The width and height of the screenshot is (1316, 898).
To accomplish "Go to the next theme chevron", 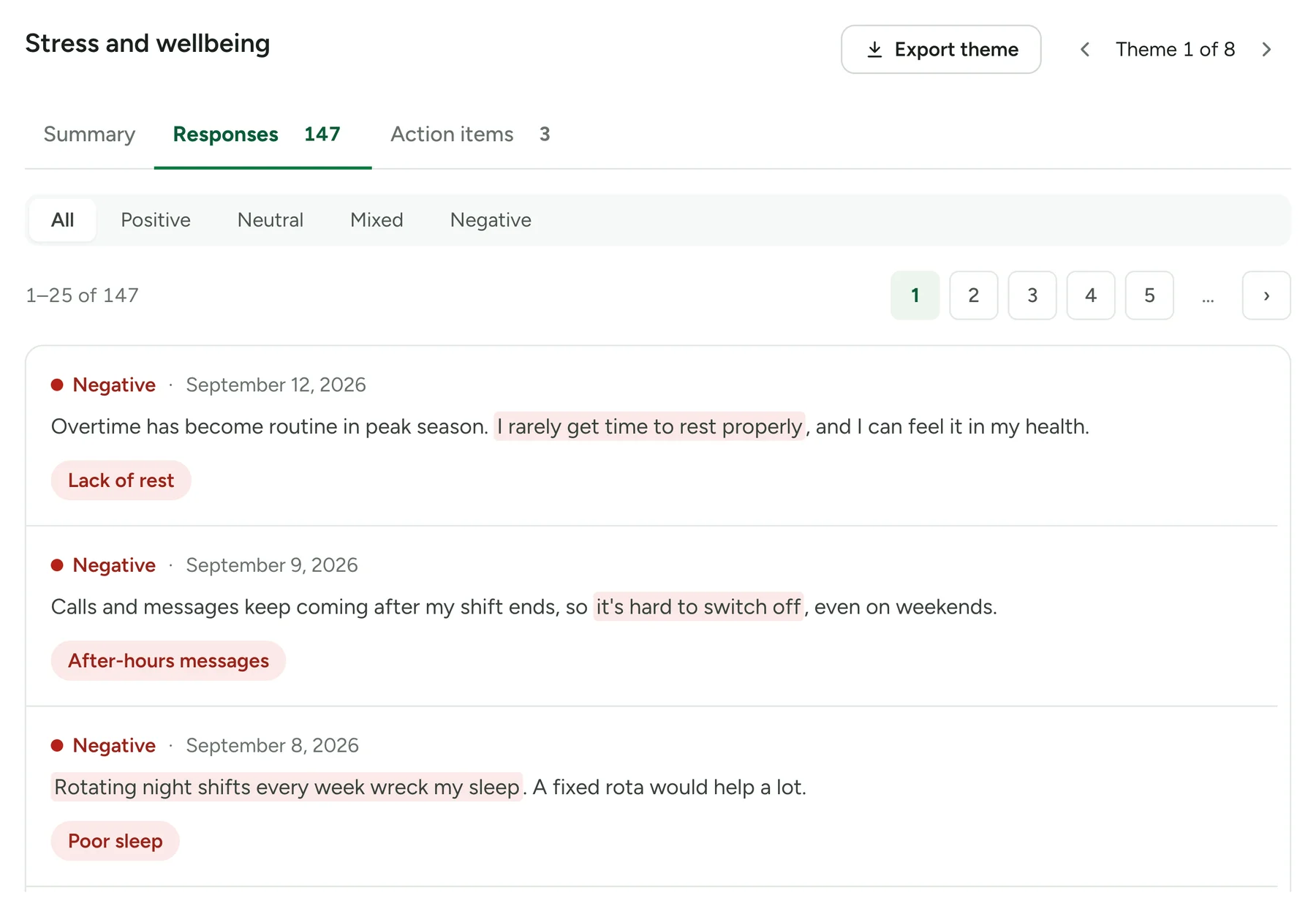I will [x=1266, y=49].
